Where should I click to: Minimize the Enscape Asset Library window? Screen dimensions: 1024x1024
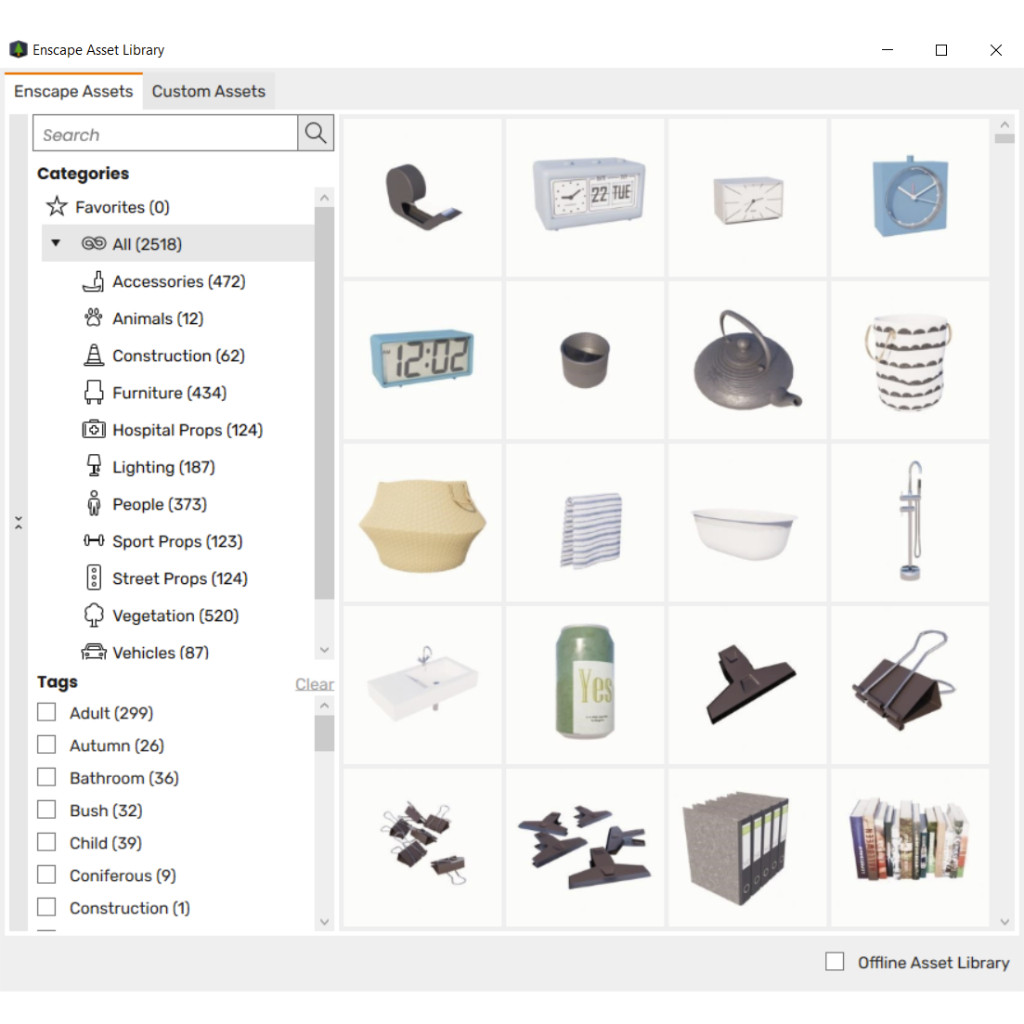887,50
